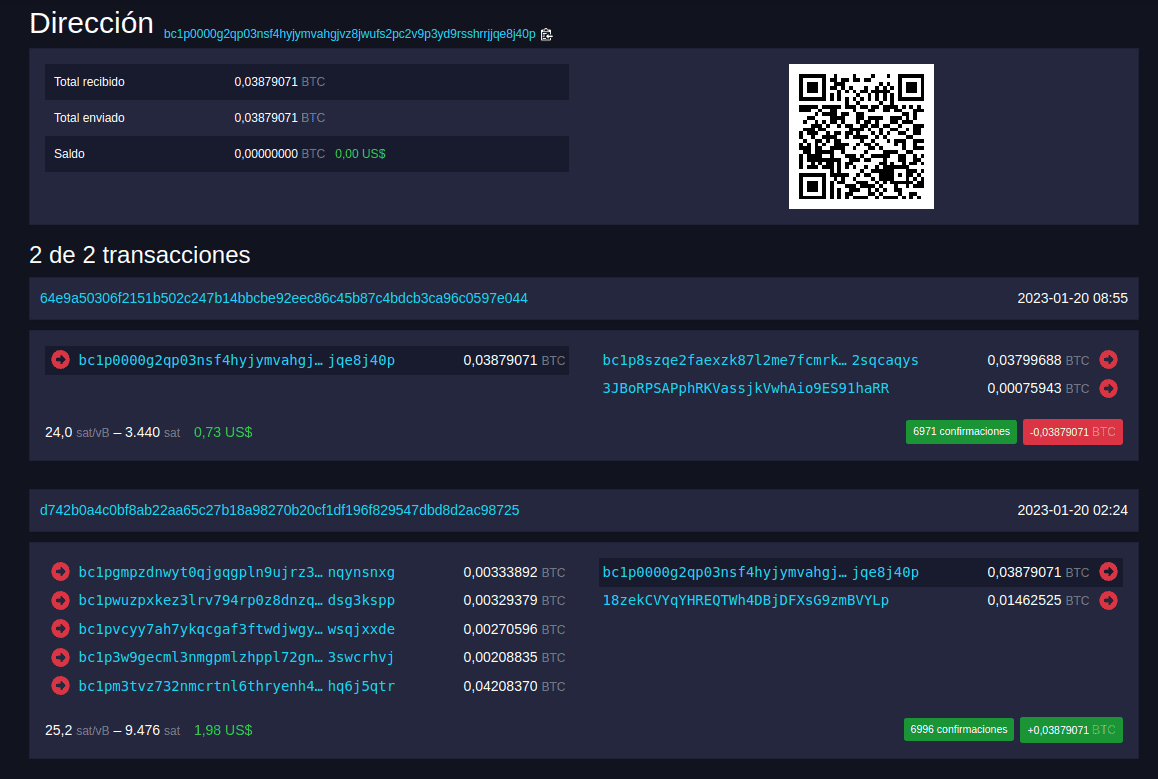Click red arrow before bc1pm3tvz732nmcr… hq6j5qtr
Screen dimensions: 1158x779
pyautogui.click(x=61, y=685)
